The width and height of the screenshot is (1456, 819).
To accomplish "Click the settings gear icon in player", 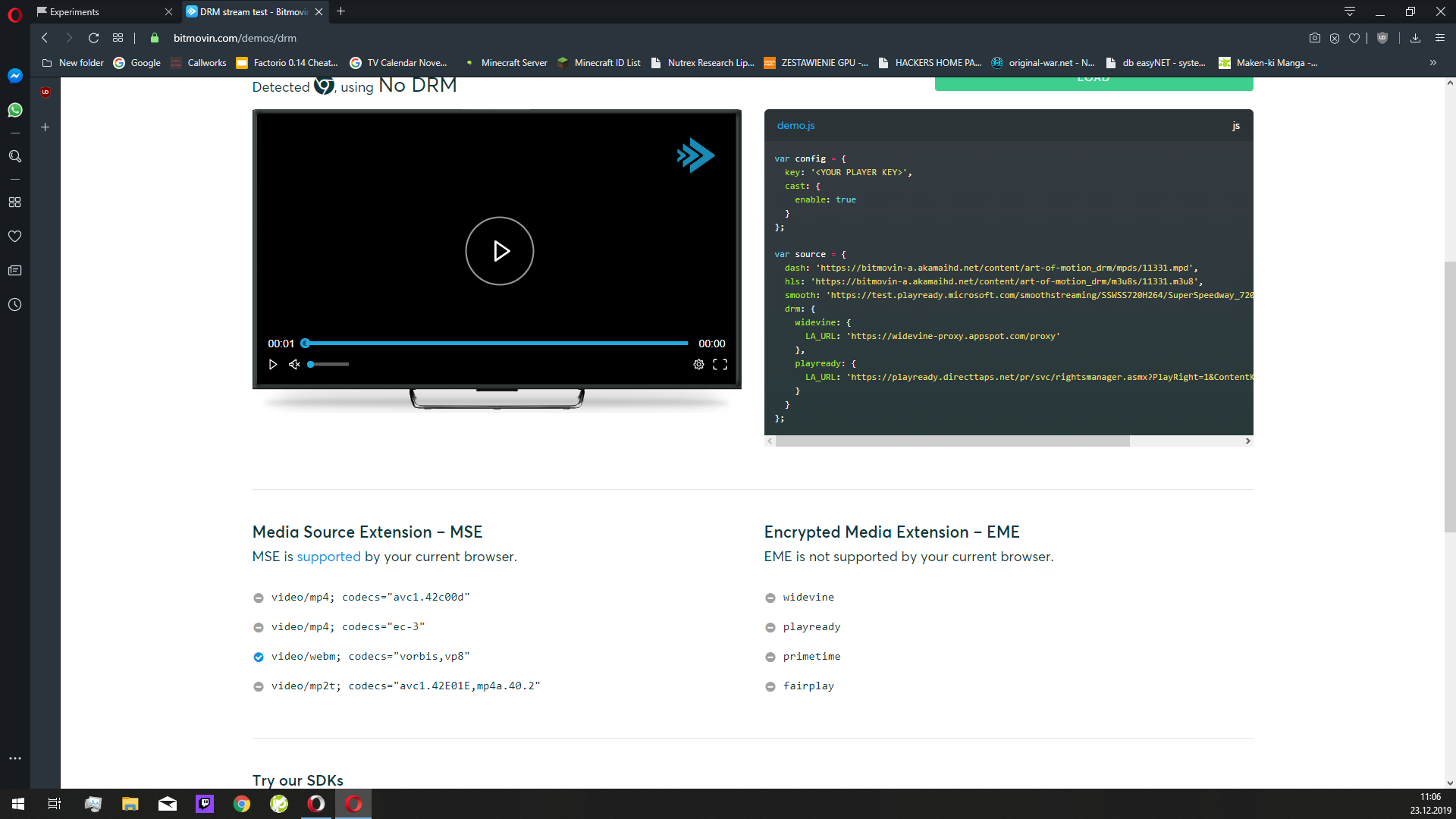I will 699,363.
